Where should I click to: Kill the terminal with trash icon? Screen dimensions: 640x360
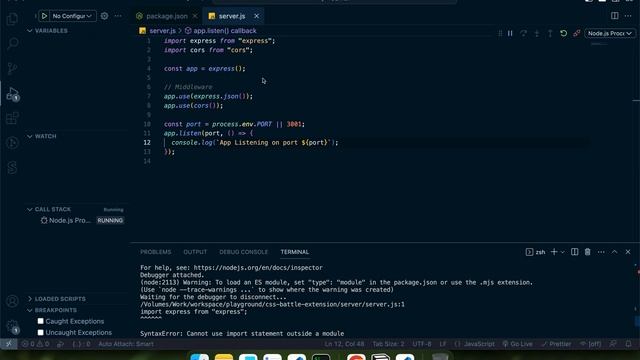click(x=587, y=252)
